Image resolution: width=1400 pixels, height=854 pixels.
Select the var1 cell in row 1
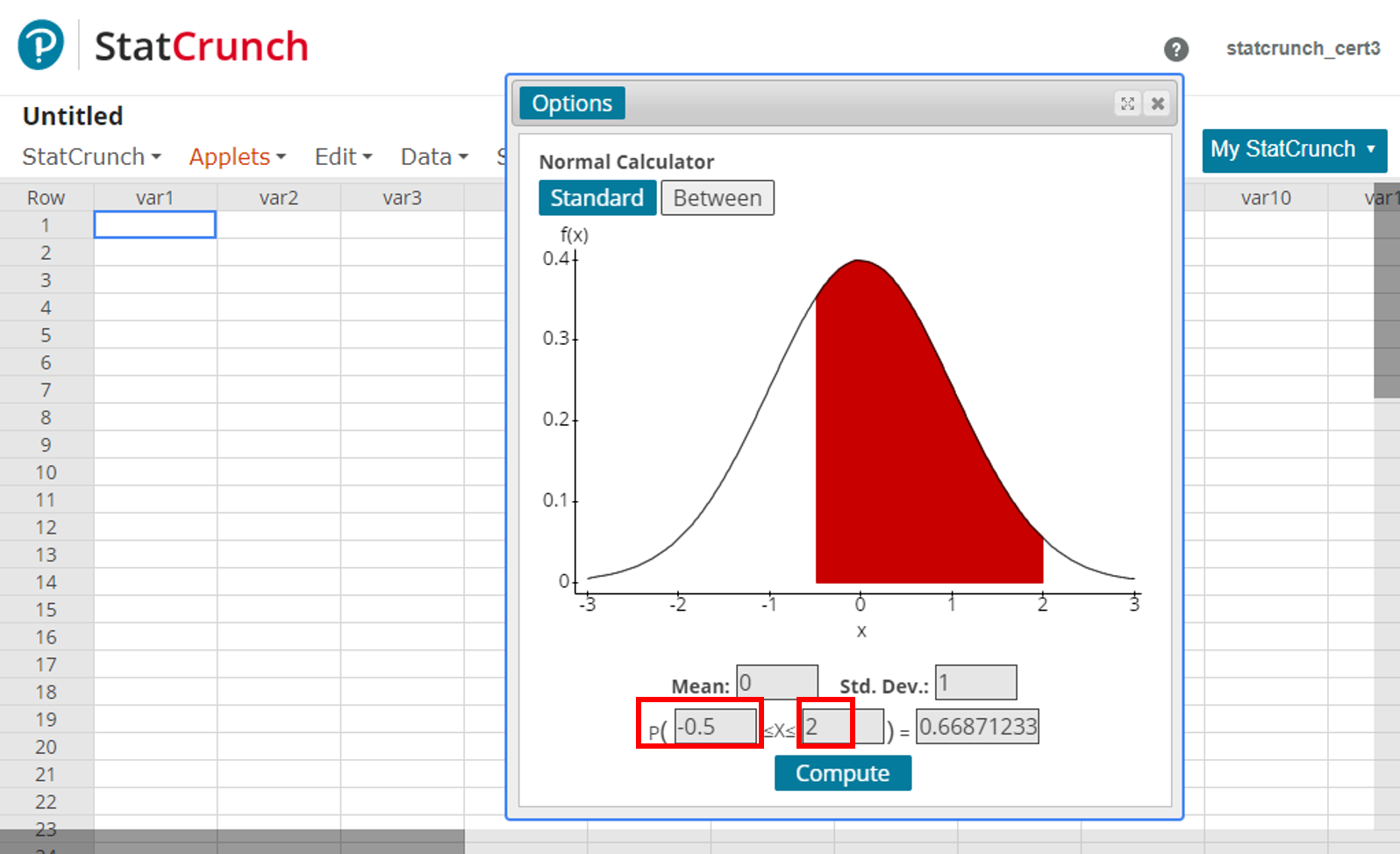click(x=154, y=225)
